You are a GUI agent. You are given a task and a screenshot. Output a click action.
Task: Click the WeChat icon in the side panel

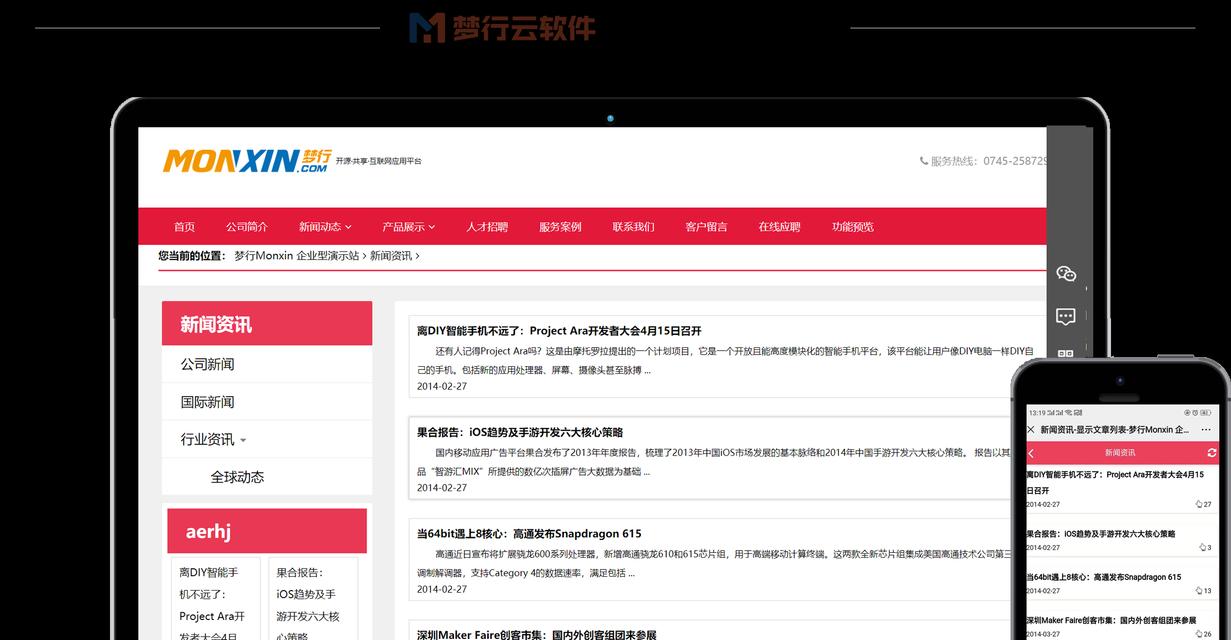coord(1066,273)
